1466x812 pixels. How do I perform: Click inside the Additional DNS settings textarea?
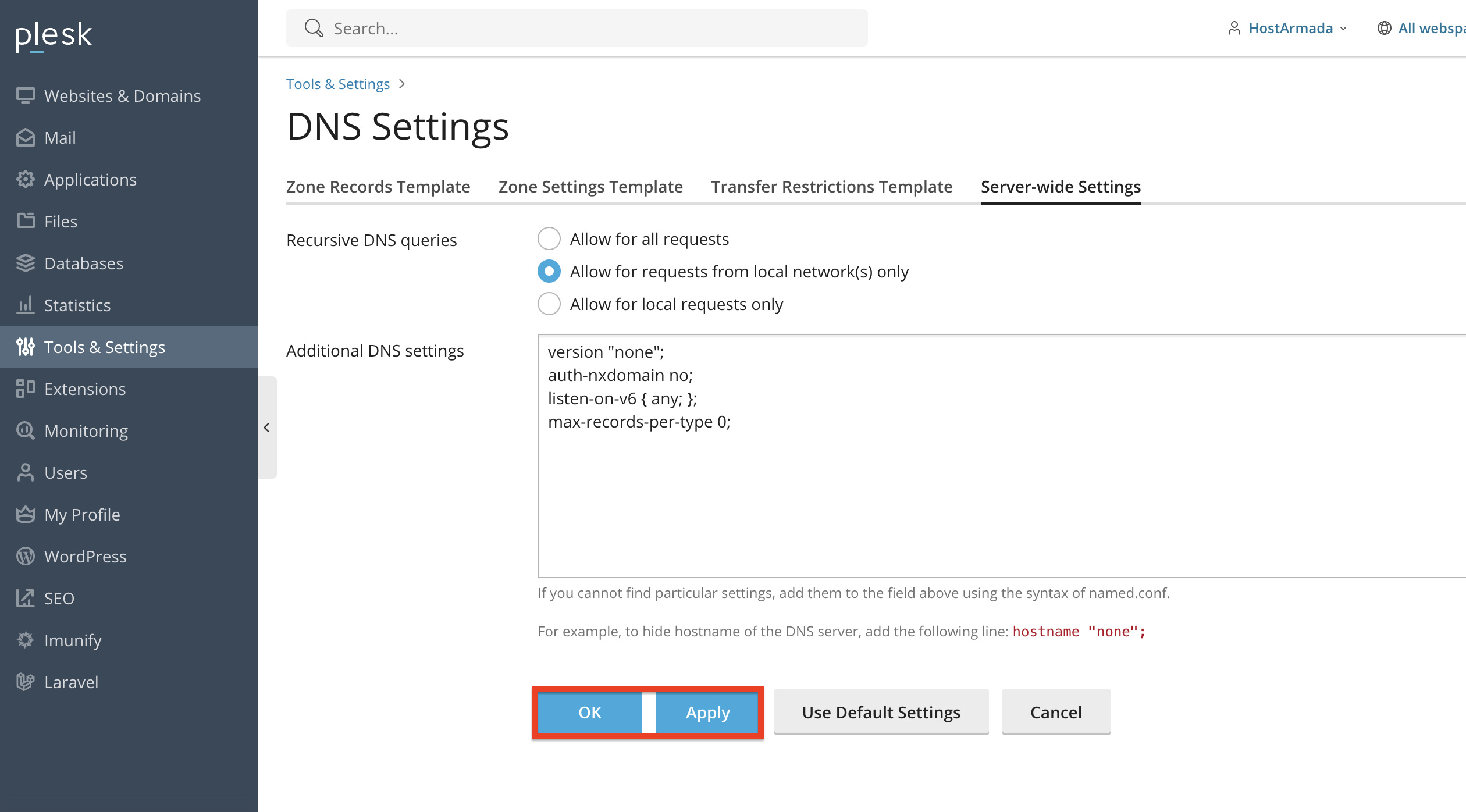[1002, 456]
